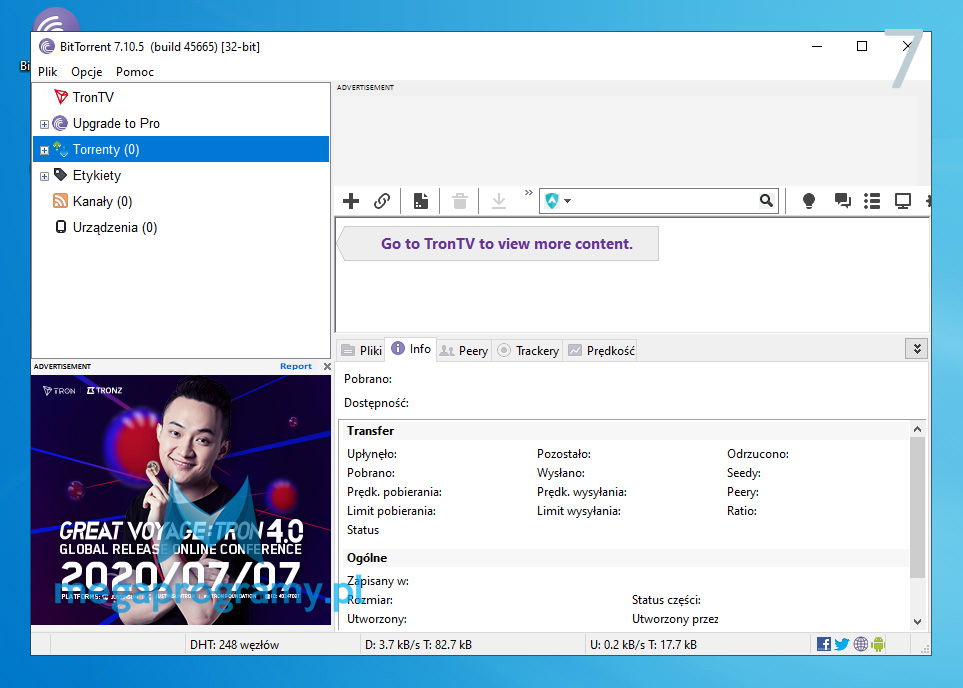Maximize the BitTorrent window
Image resolution: width=963 pixels, height=688 pixels.
[x=862, y=46]
